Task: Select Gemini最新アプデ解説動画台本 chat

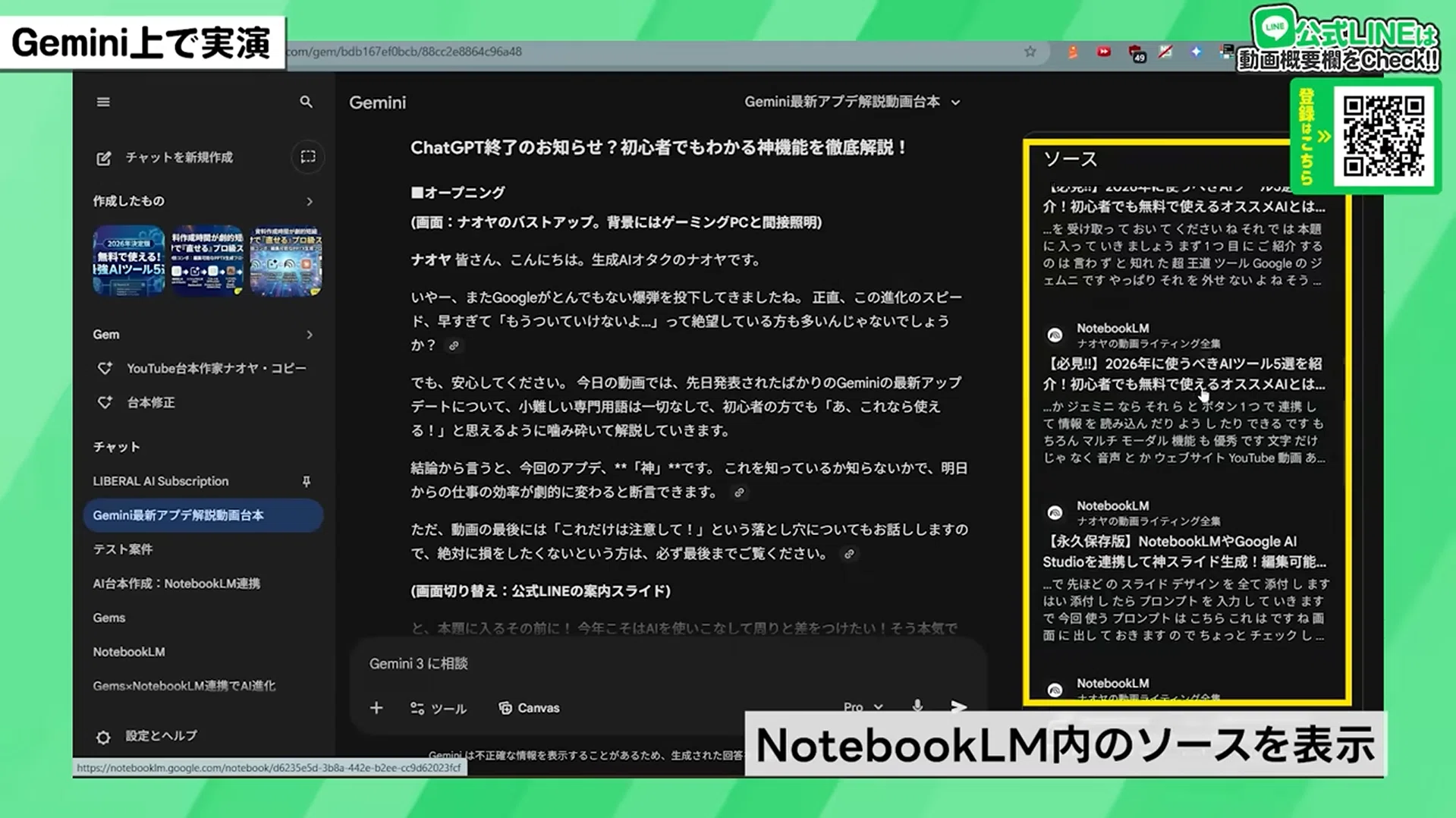Action: pyautogui.click(x=203, y=515)
